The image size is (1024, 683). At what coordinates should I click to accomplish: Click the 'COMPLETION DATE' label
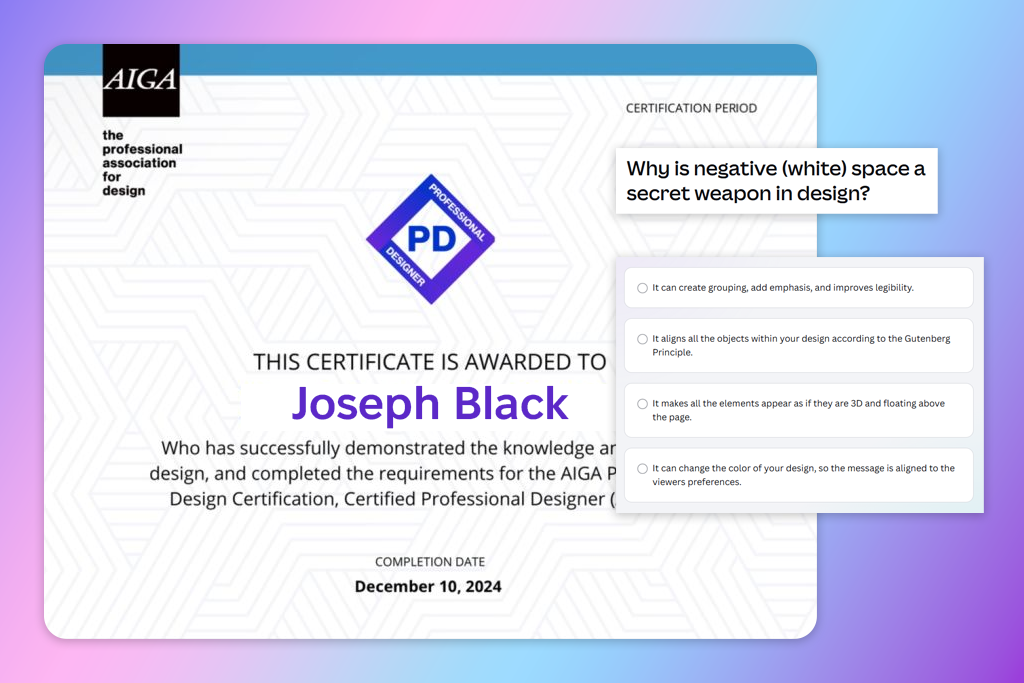(430, 562)
